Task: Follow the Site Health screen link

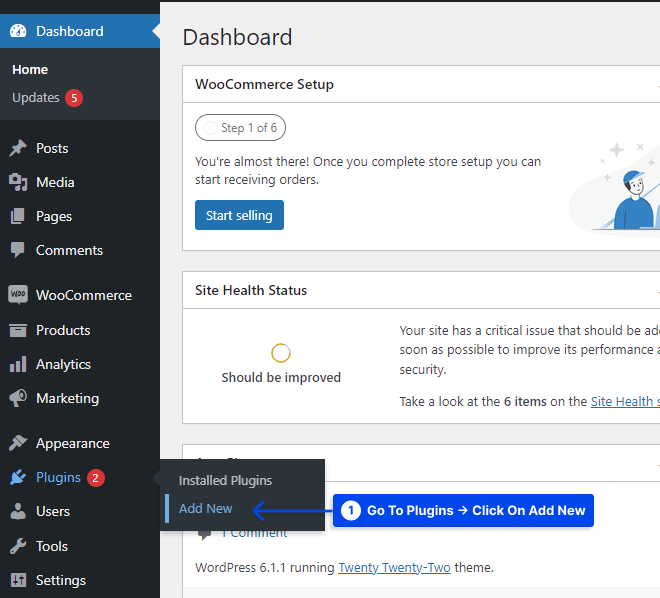Action: tap(625, 401)
